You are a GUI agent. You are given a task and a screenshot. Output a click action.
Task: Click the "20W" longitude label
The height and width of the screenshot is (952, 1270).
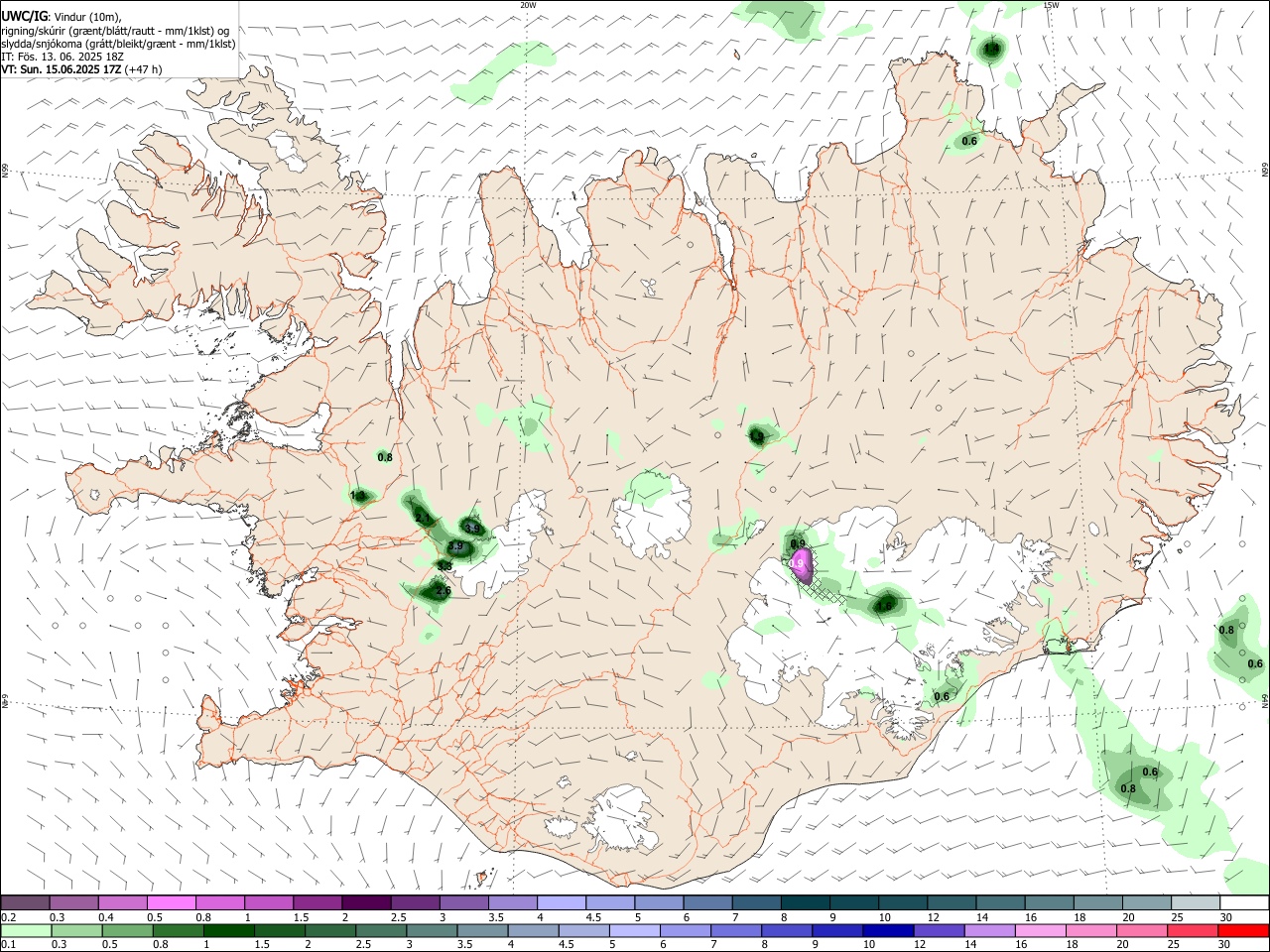[528, 5]
